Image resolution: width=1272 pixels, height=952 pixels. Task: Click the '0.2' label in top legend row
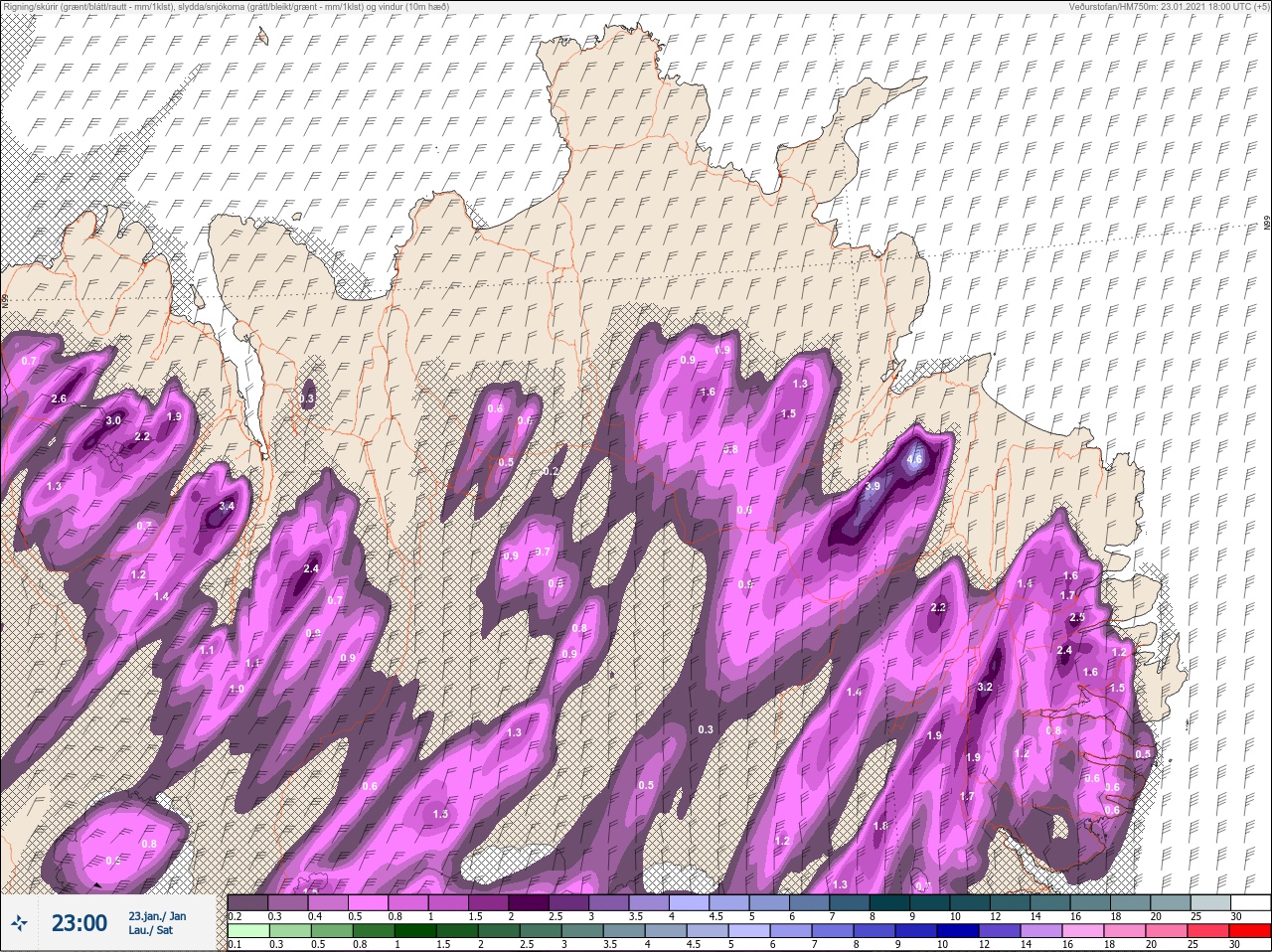(235, 916)
